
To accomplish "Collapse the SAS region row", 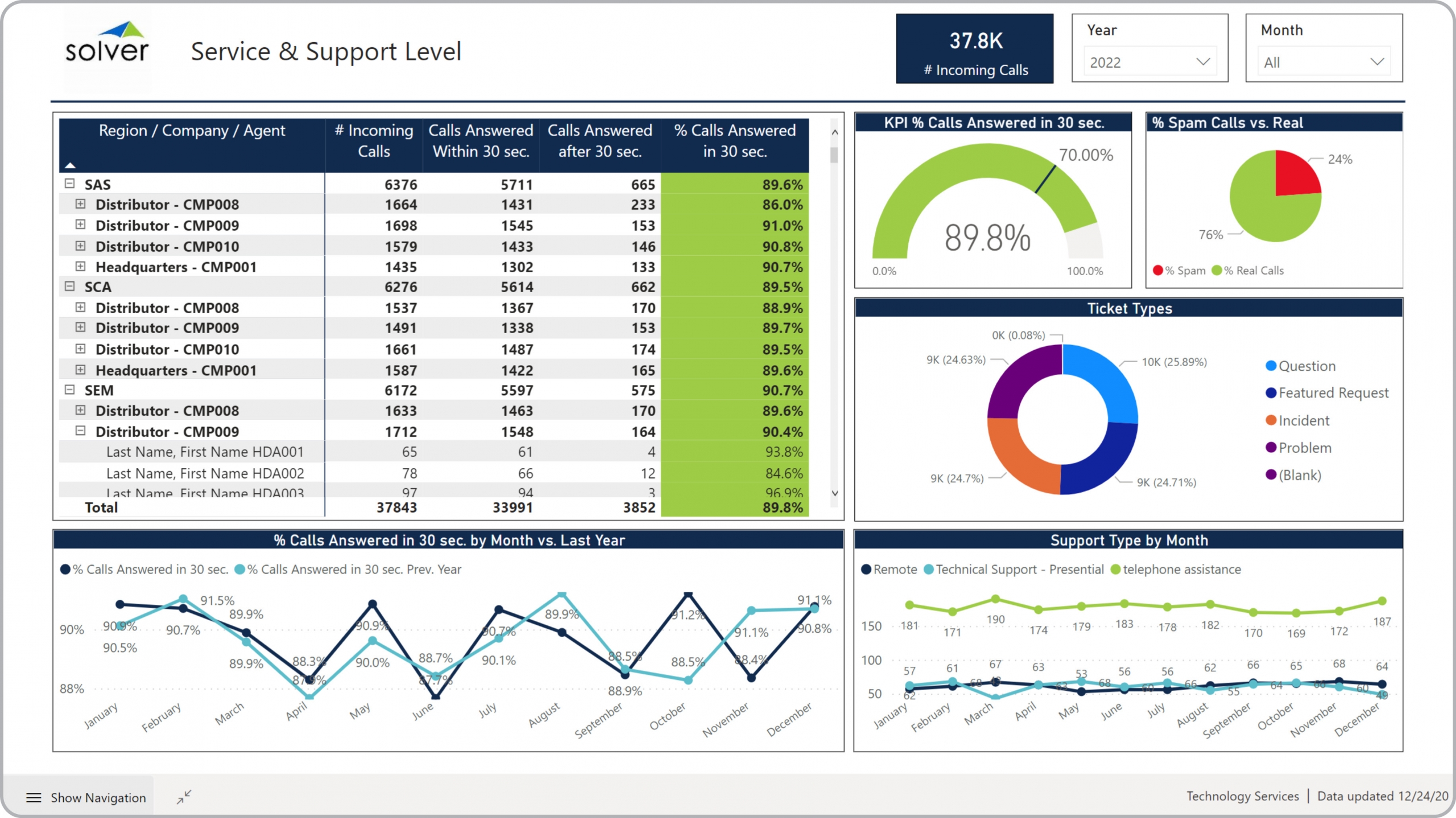I will tap(69, 184).
